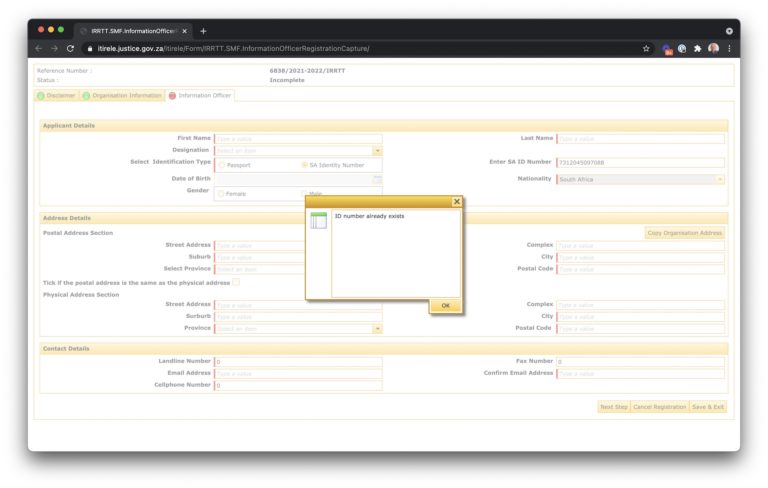Click the Last Name input field
768x488 pixels.
point(640,139)
